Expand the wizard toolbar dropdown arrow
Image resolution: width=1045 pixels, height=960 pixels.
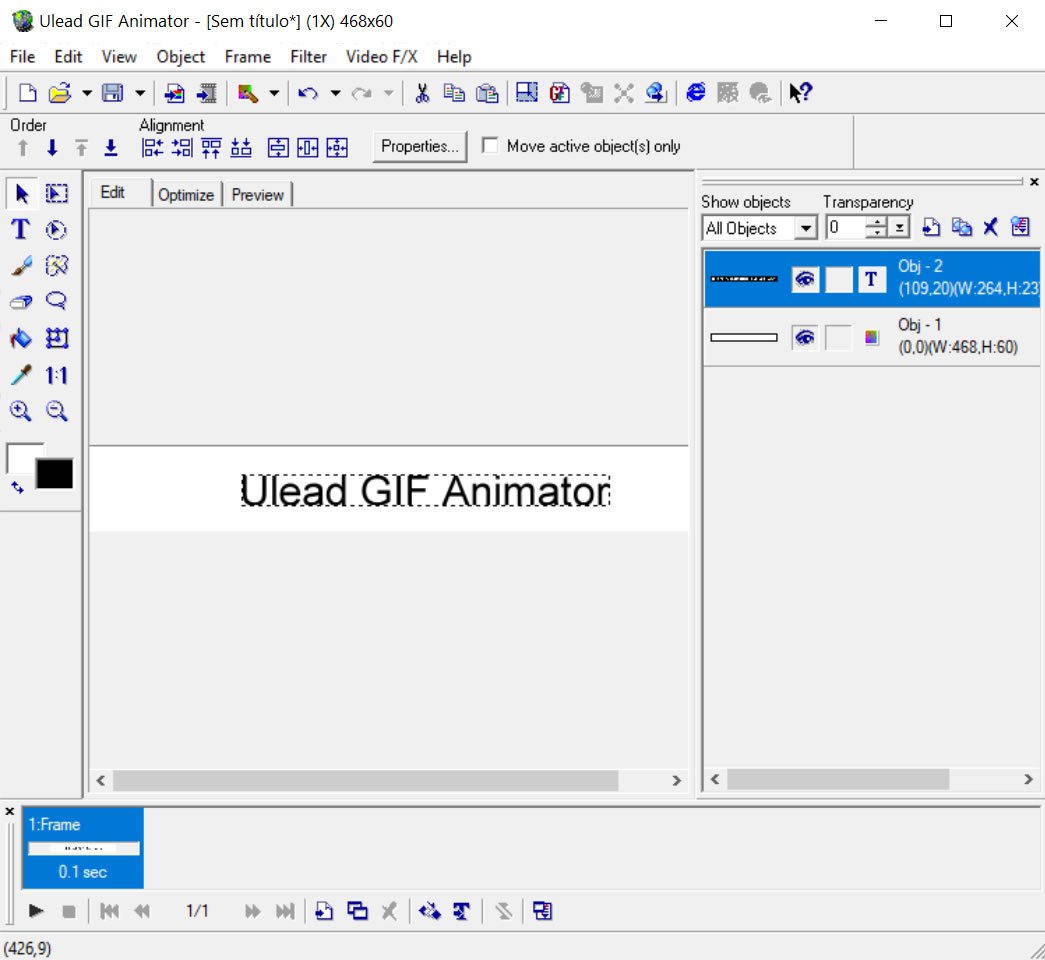[x=274, y=93]
